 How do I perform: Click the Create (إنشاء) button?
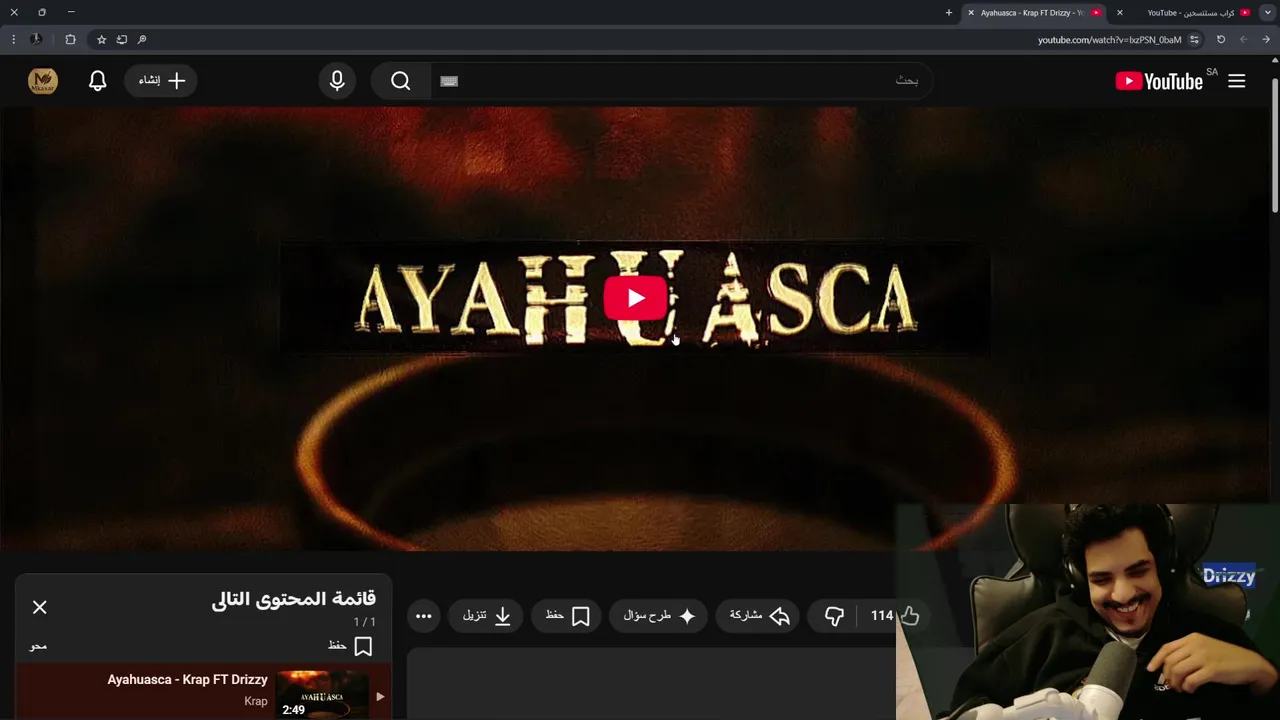click(x=161, y=81)
